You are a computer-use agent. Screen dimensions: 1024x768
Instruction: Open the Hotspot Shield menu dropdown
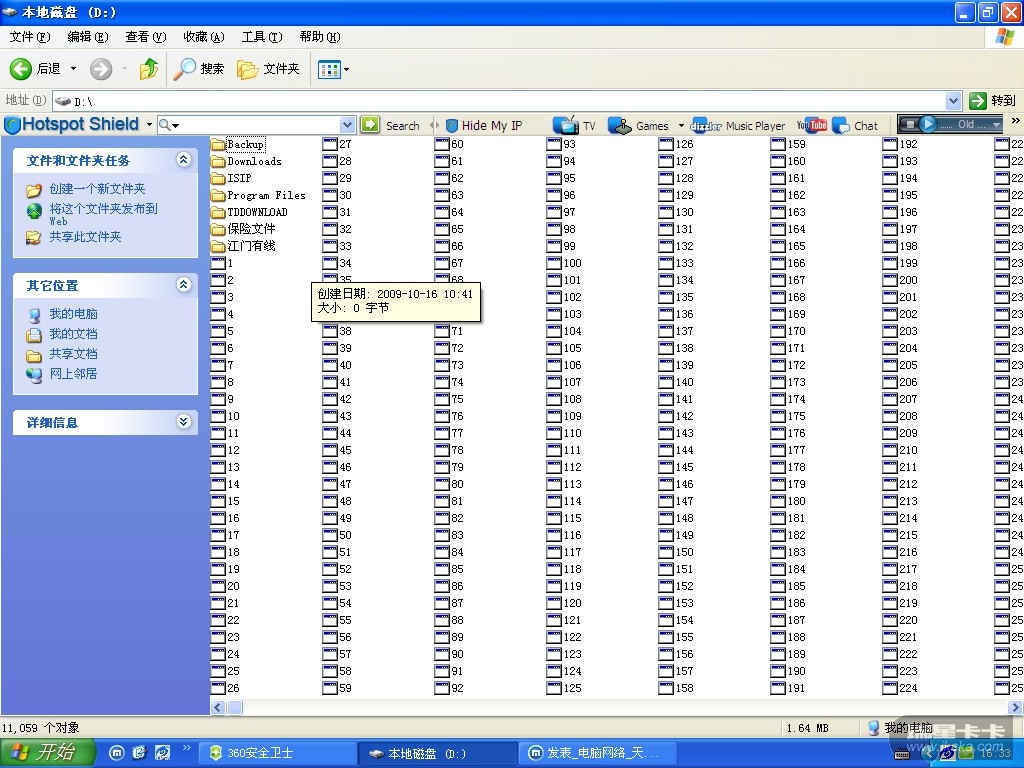(x=150, y=124)
